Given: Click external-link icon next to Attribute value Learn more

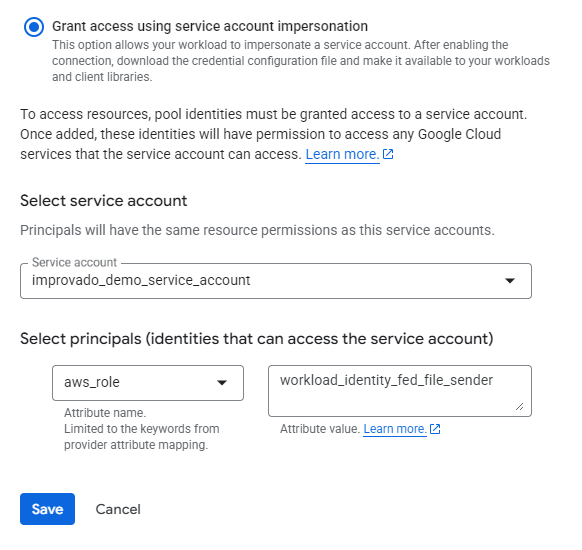Looking at the screenshot, I should tap(435, 429).
